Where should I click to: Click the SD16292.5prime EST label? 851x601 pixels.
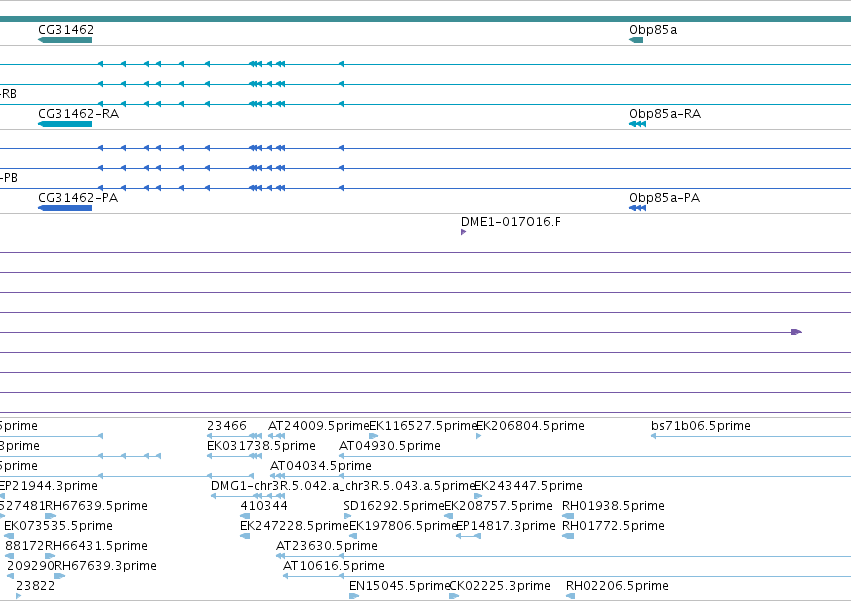click(x=394, y=506)
